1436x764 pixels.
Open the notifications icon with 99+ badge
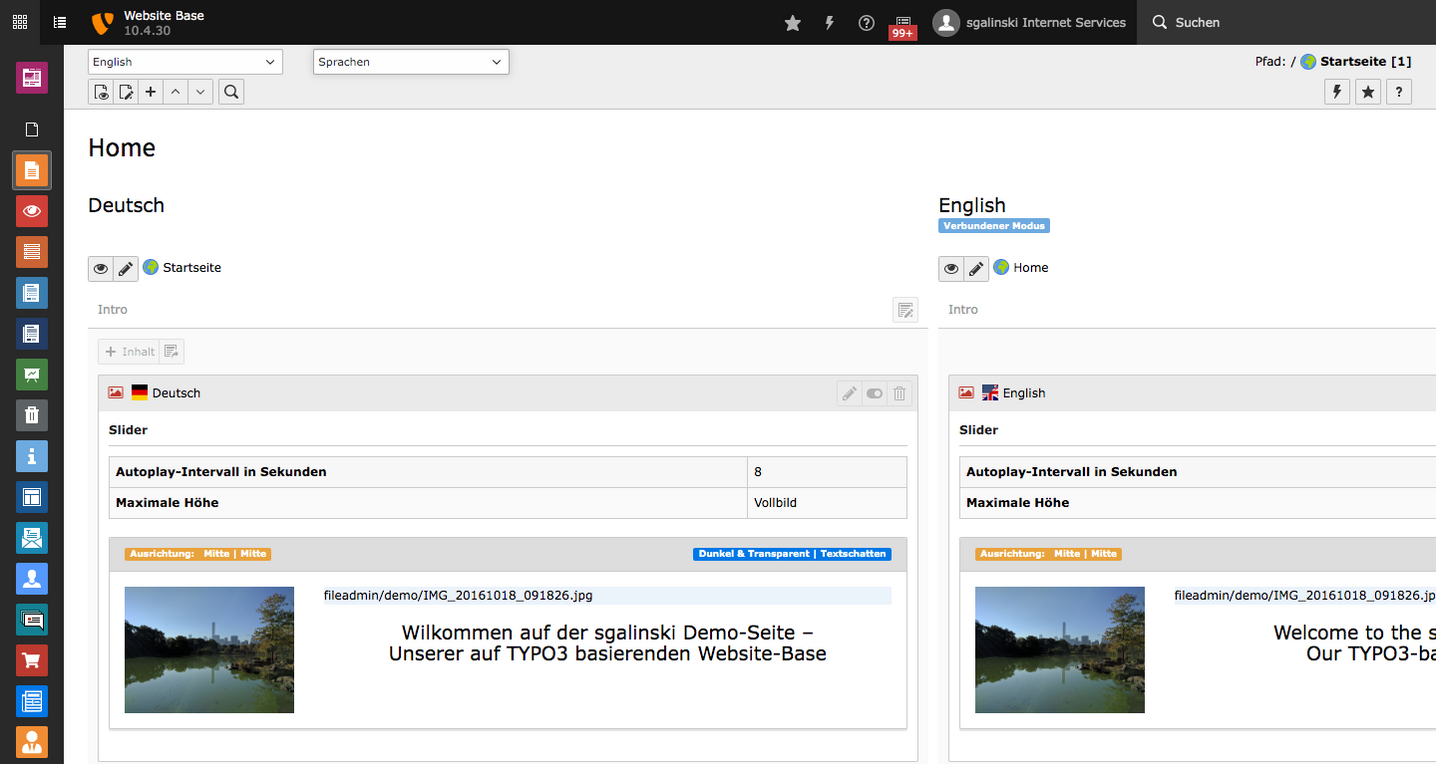[x=901, y=22]
